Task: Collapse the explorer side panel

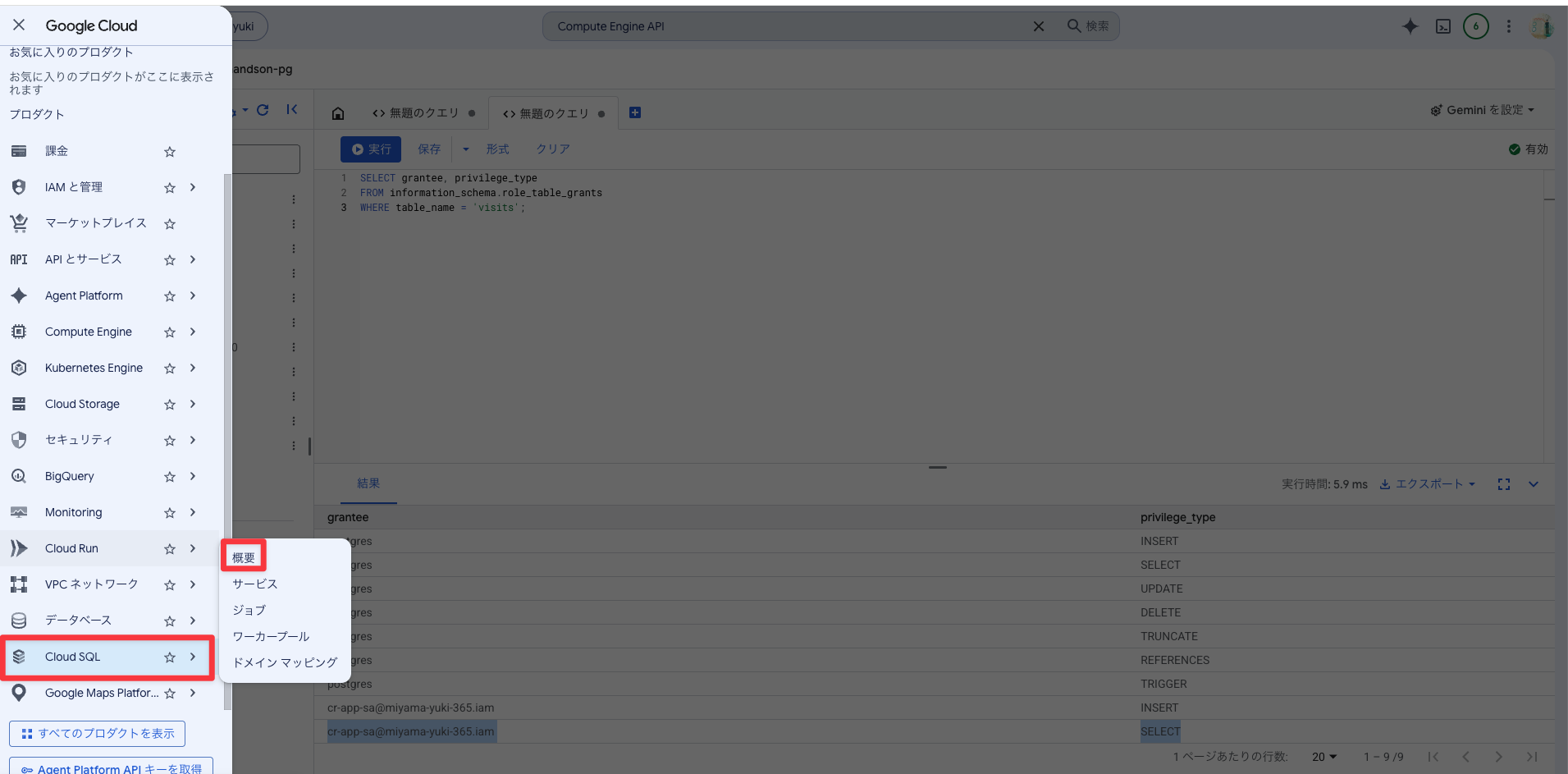Action: 292,110
